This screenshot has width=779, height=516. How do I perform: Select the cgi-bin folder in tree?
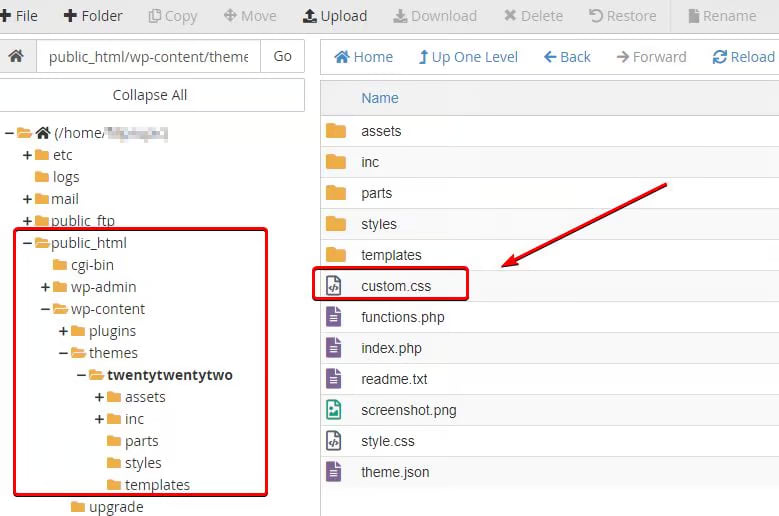(92, 265)
